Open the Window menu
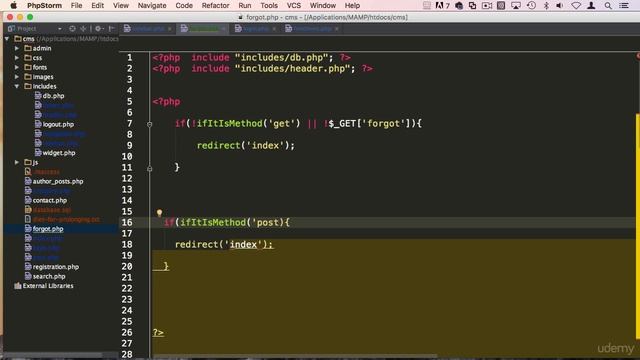The height and width of the screenshot is (360, 640). [x=323, y=6]
